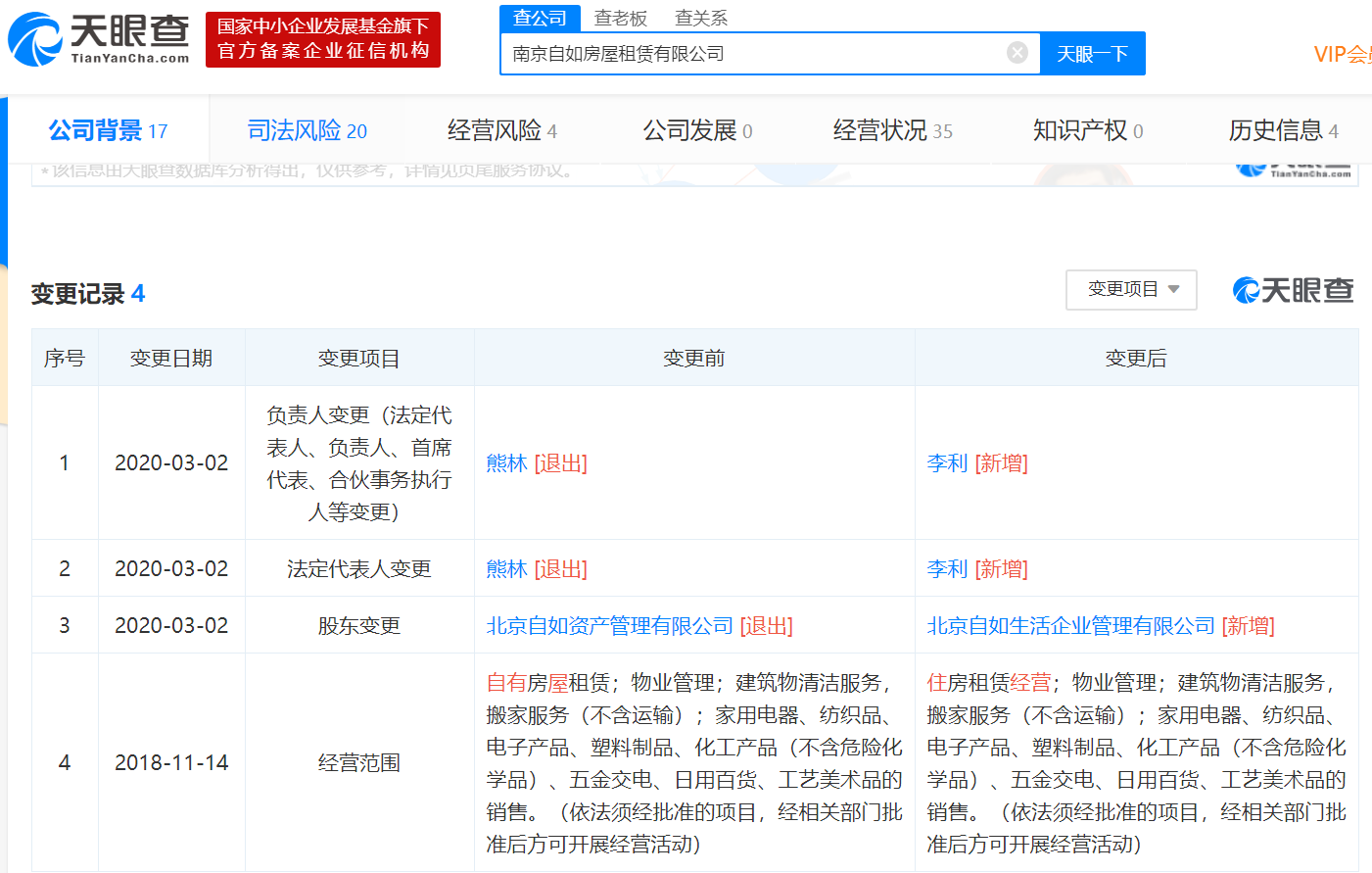Open 北京自如资产管理有限公司 company link
1372x873 pixels.
coord(609,626)
